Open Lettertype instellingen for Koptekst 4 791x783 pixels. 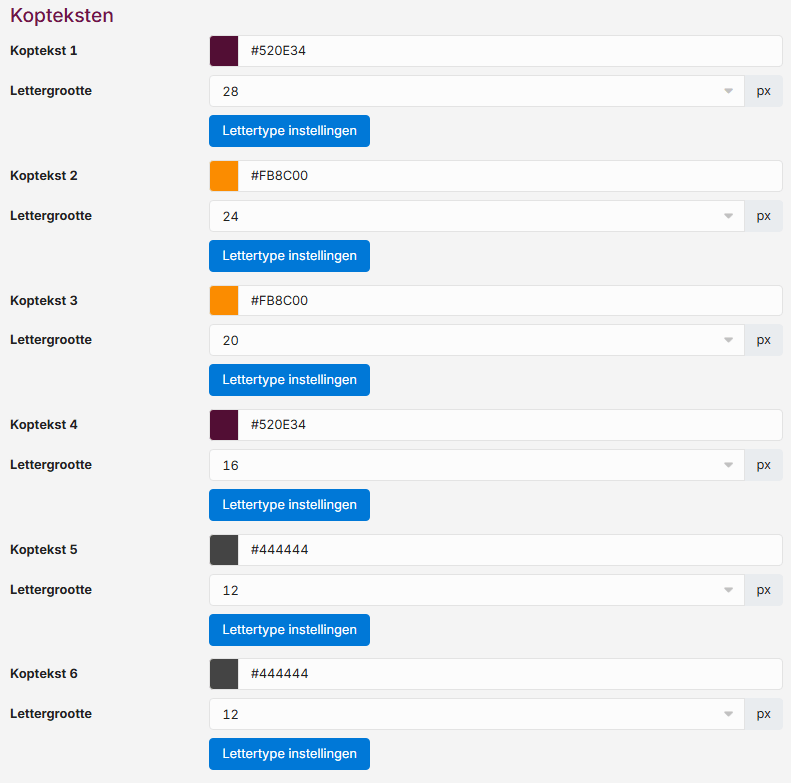click(x=289, y=505)
